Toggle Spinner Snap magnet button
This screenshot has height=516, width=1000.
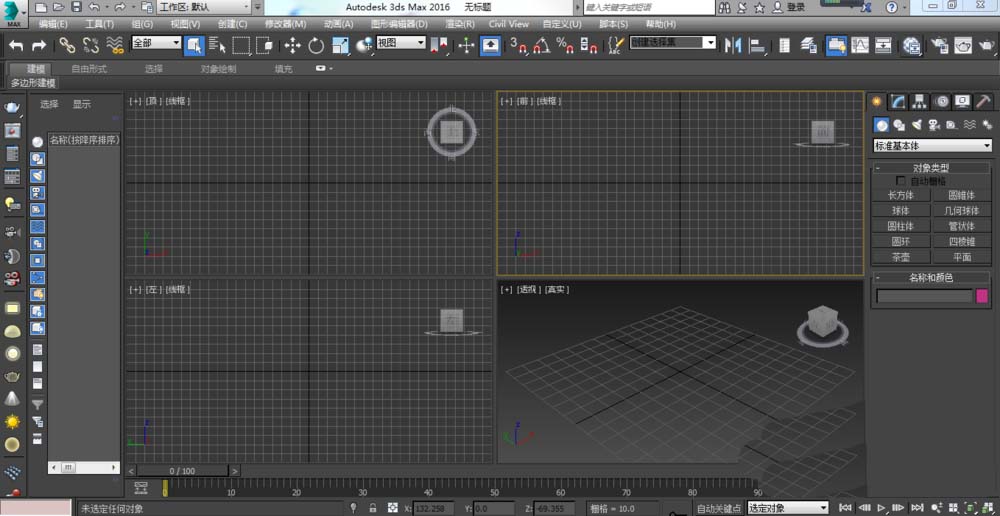pyautogui.click(x=589, y=45)
